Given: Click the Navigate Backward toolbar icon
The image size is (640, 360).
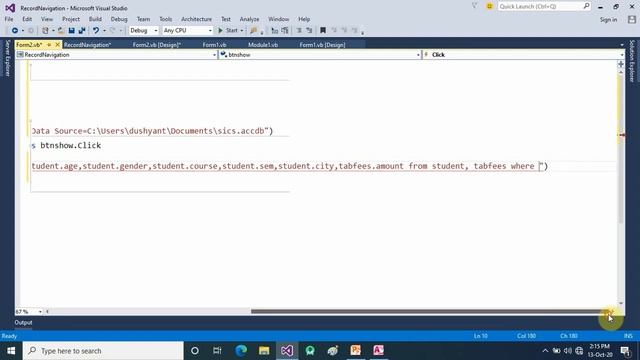Looking at the screenshot, I should 15,31.
